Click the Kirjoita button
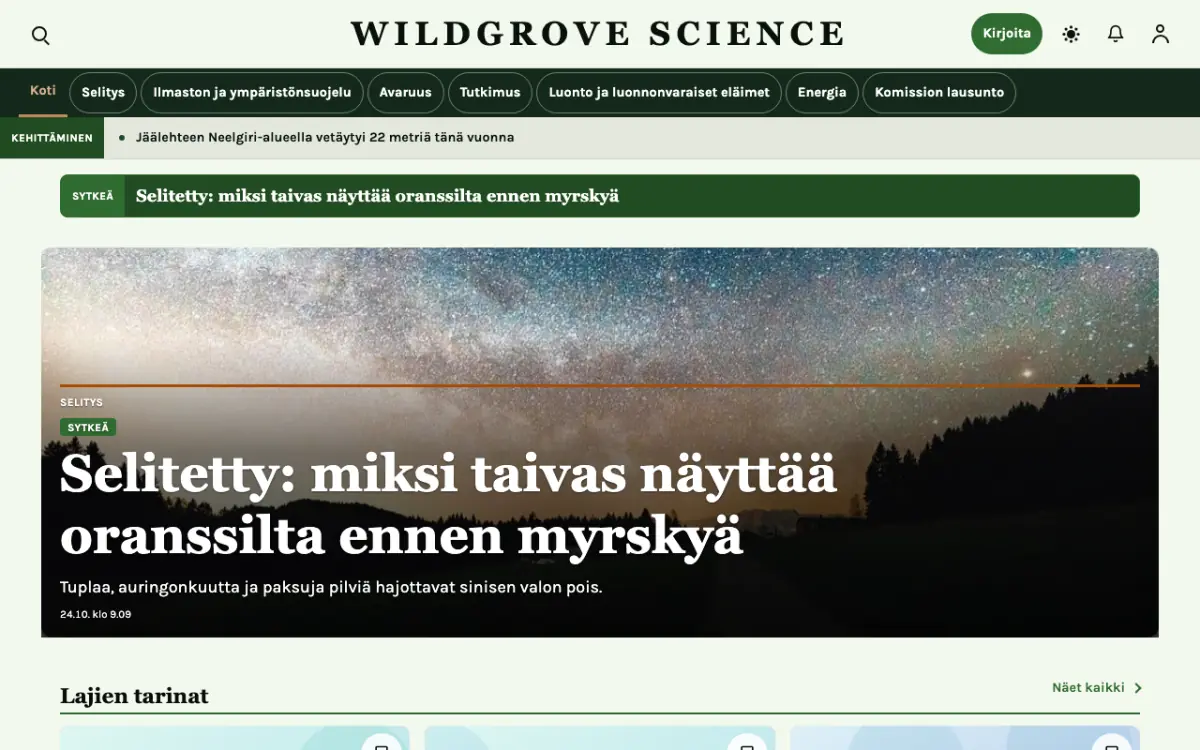The image size is (1200, 750). tap(1006, 34)
